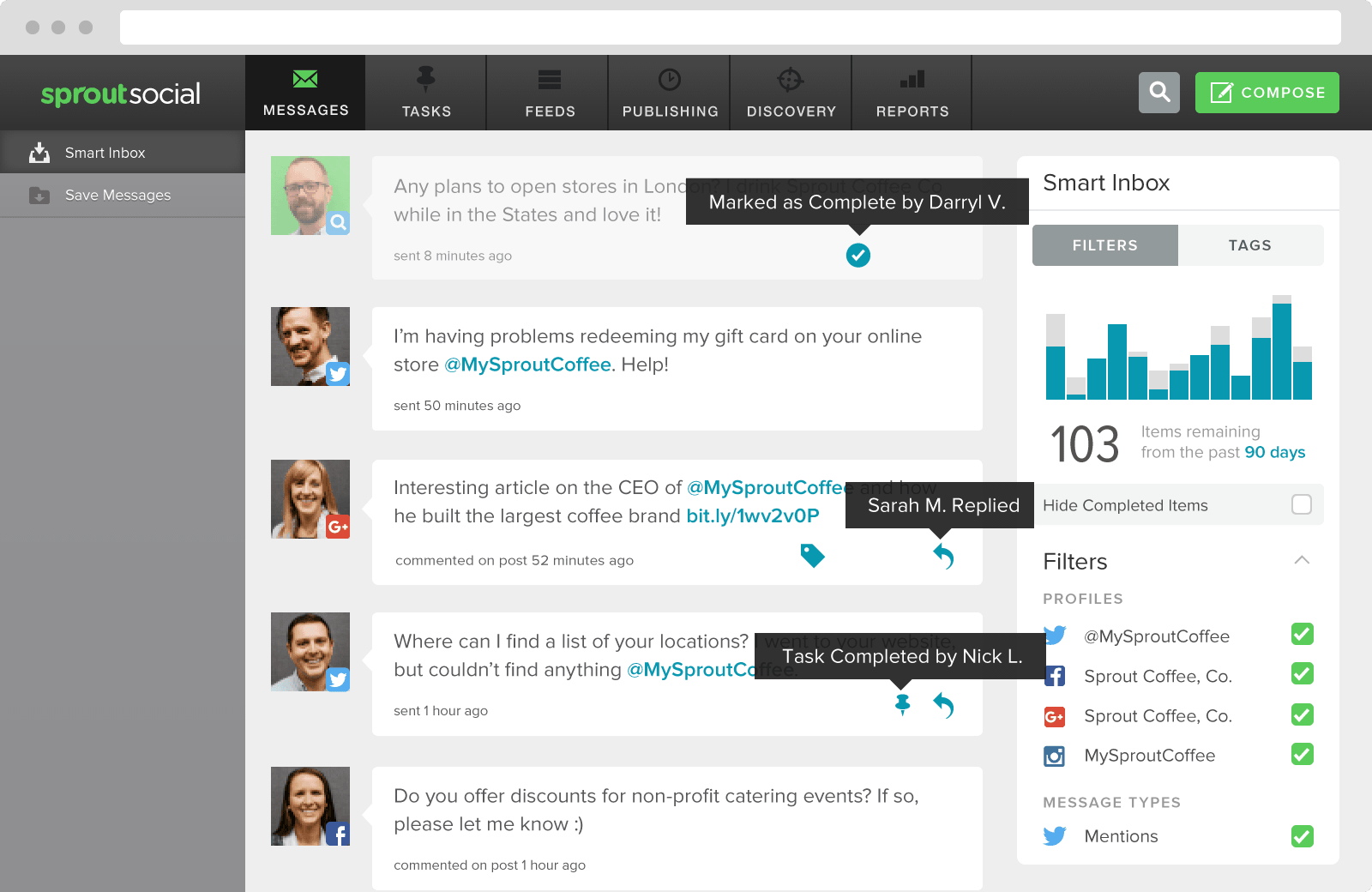
Task: Select Save Messages in the sidebar
Action: click(117, 195)
